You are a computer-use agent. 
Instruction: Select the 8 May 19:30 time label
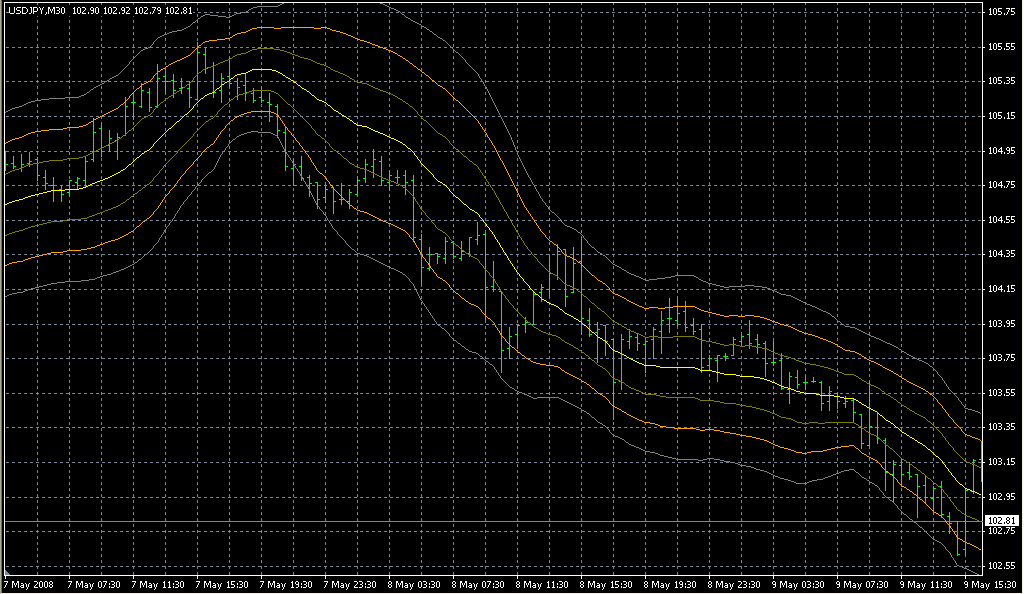(x=672, y=584)
